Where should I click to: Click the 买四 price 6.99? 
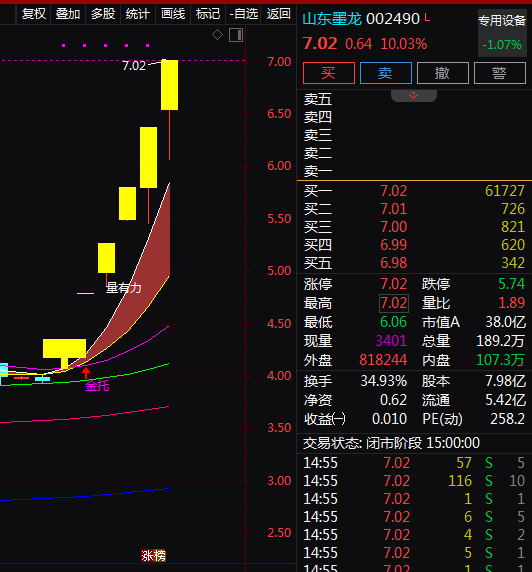point(393,245)
